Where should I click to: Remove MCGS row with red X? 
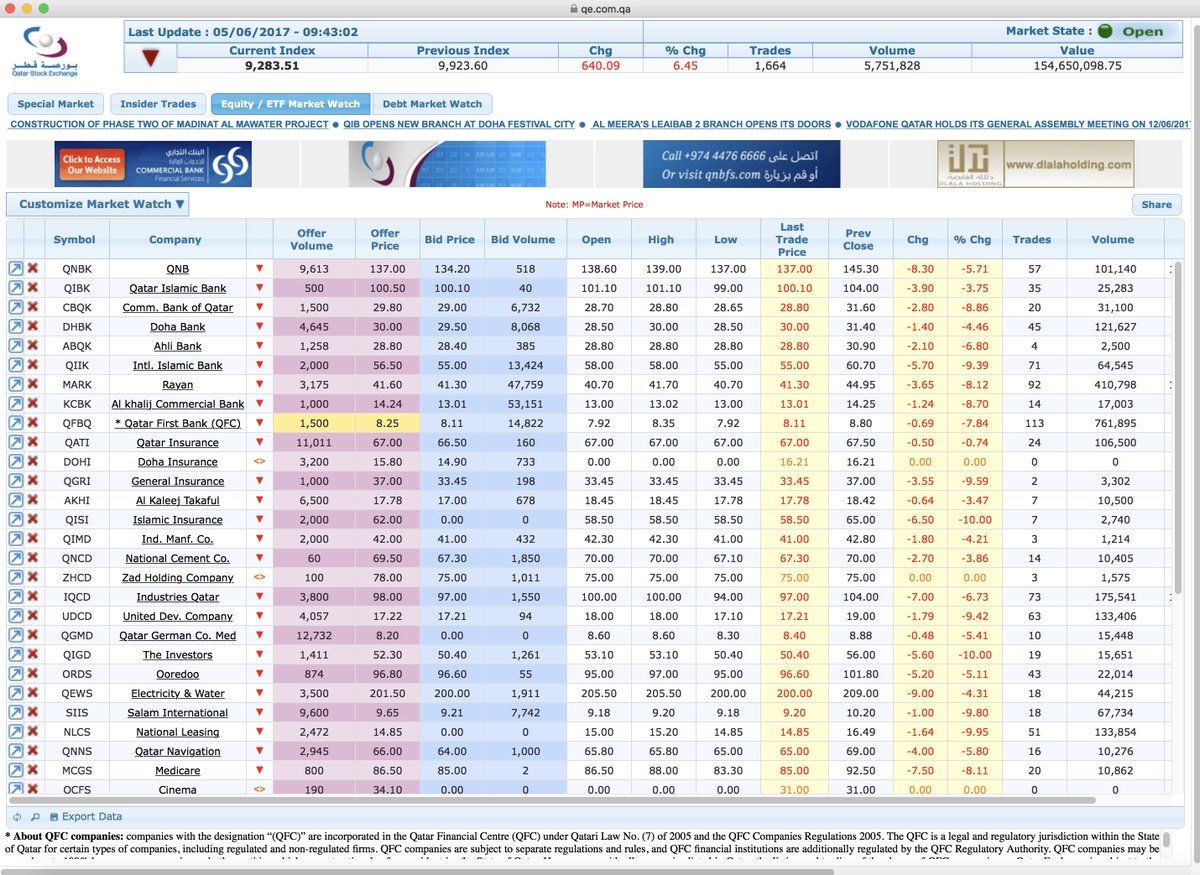pos(33,771)
